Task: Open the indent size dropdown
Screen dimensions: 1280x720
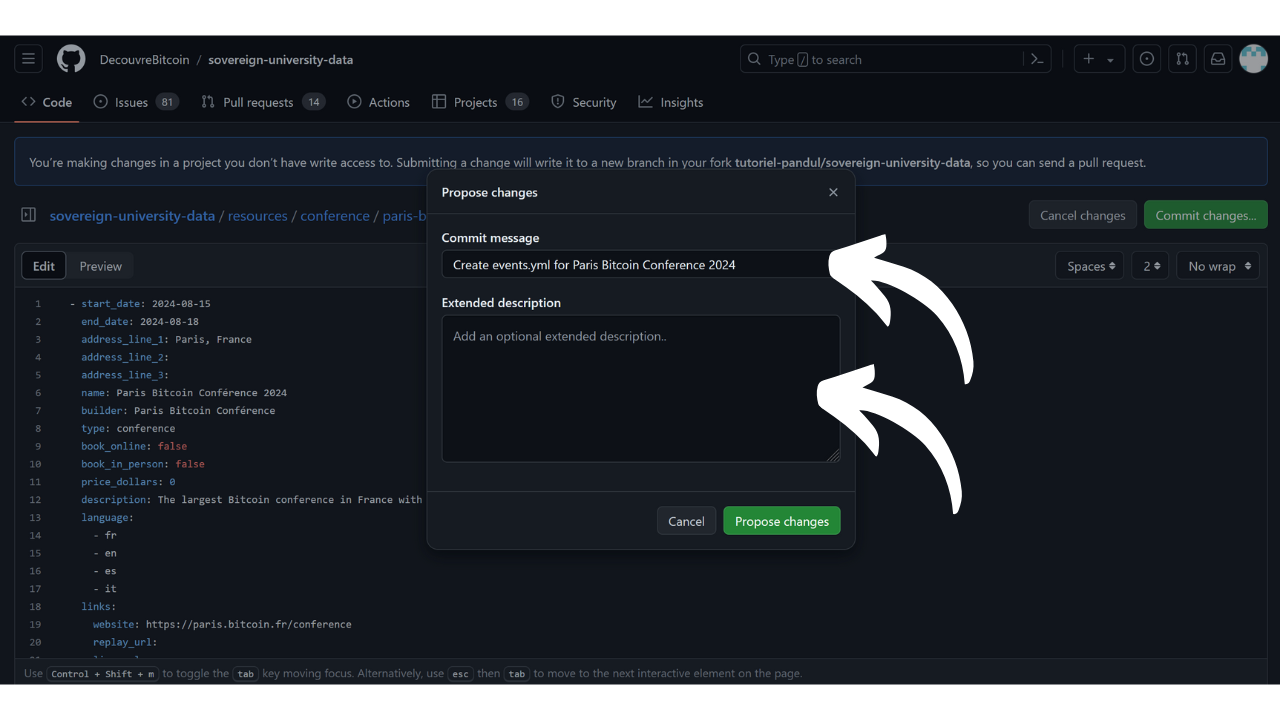Action: pyautogui.click(x=1151, y=266)
